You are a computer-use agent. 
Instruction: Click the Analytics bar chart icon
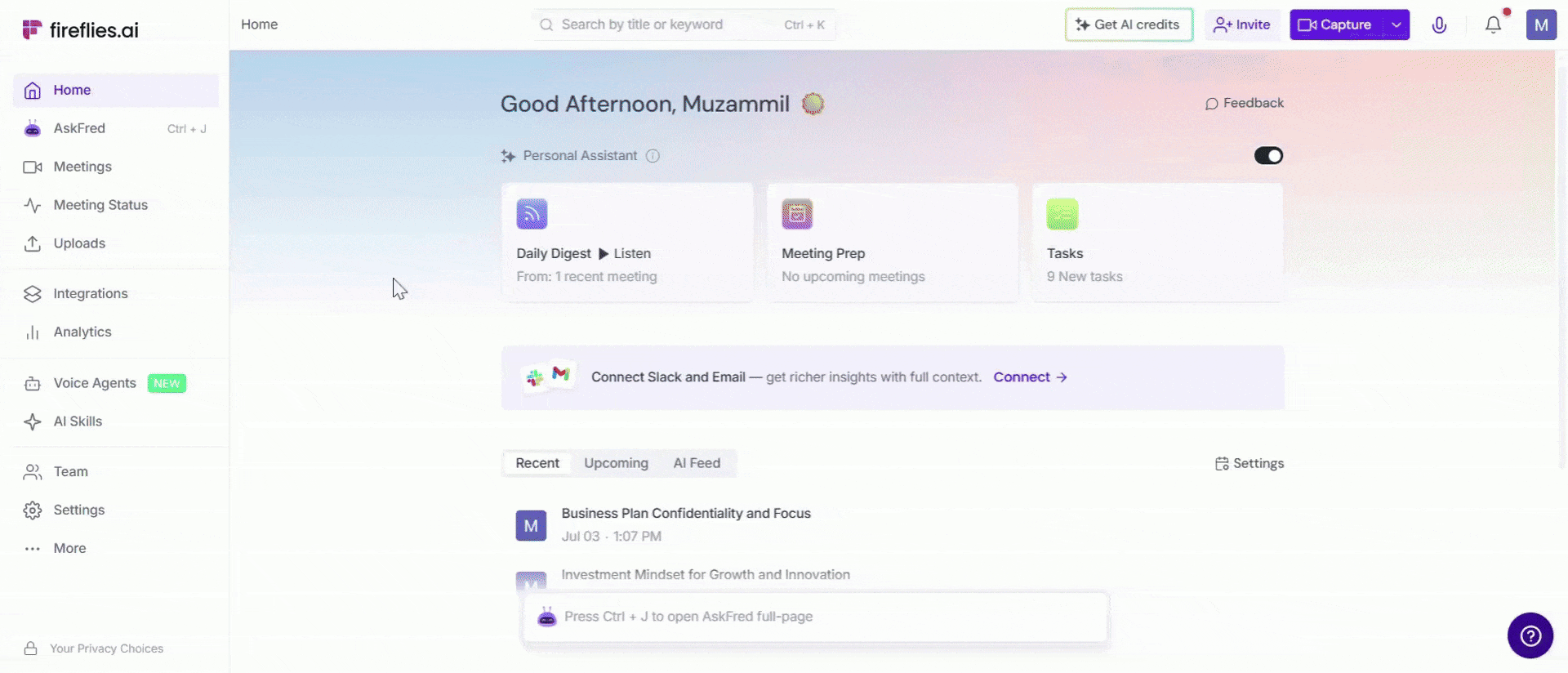pyautogui.click(x=33, y=332)
